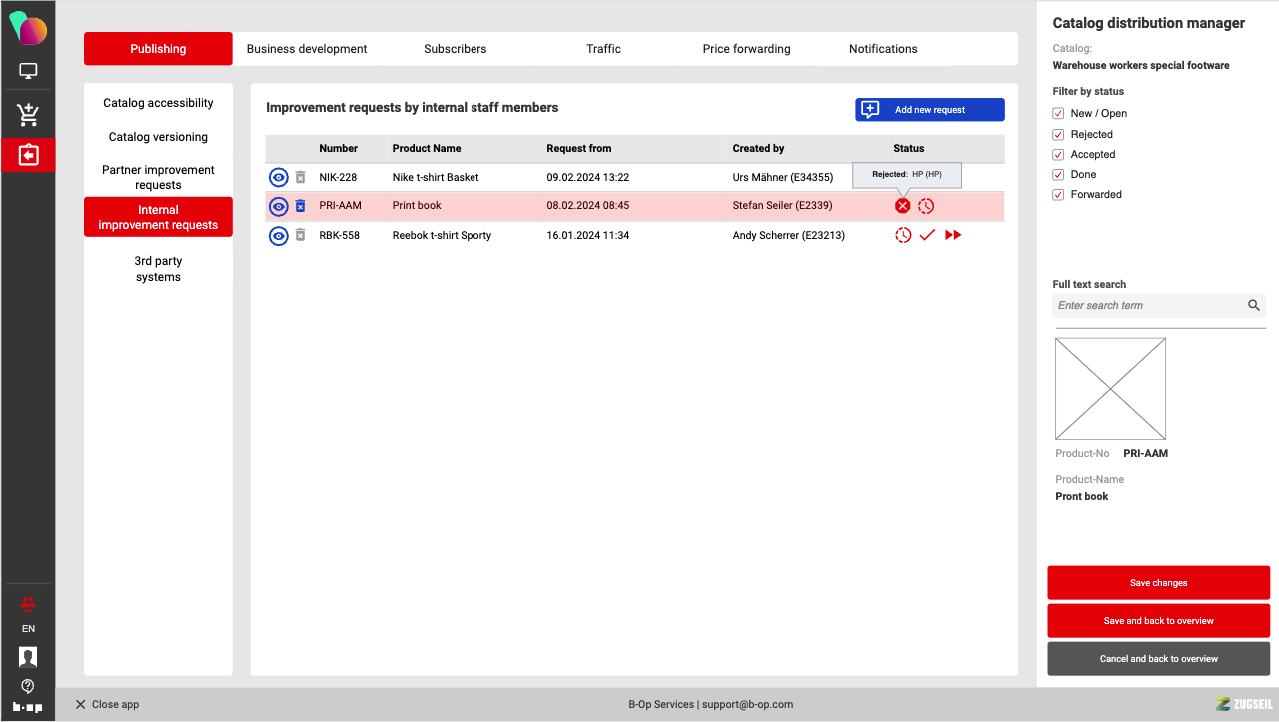Screen dimensions: 1279x722
Task: Open the shopping cart add icon
Action: pyautogui.click(x=28, y=115)
